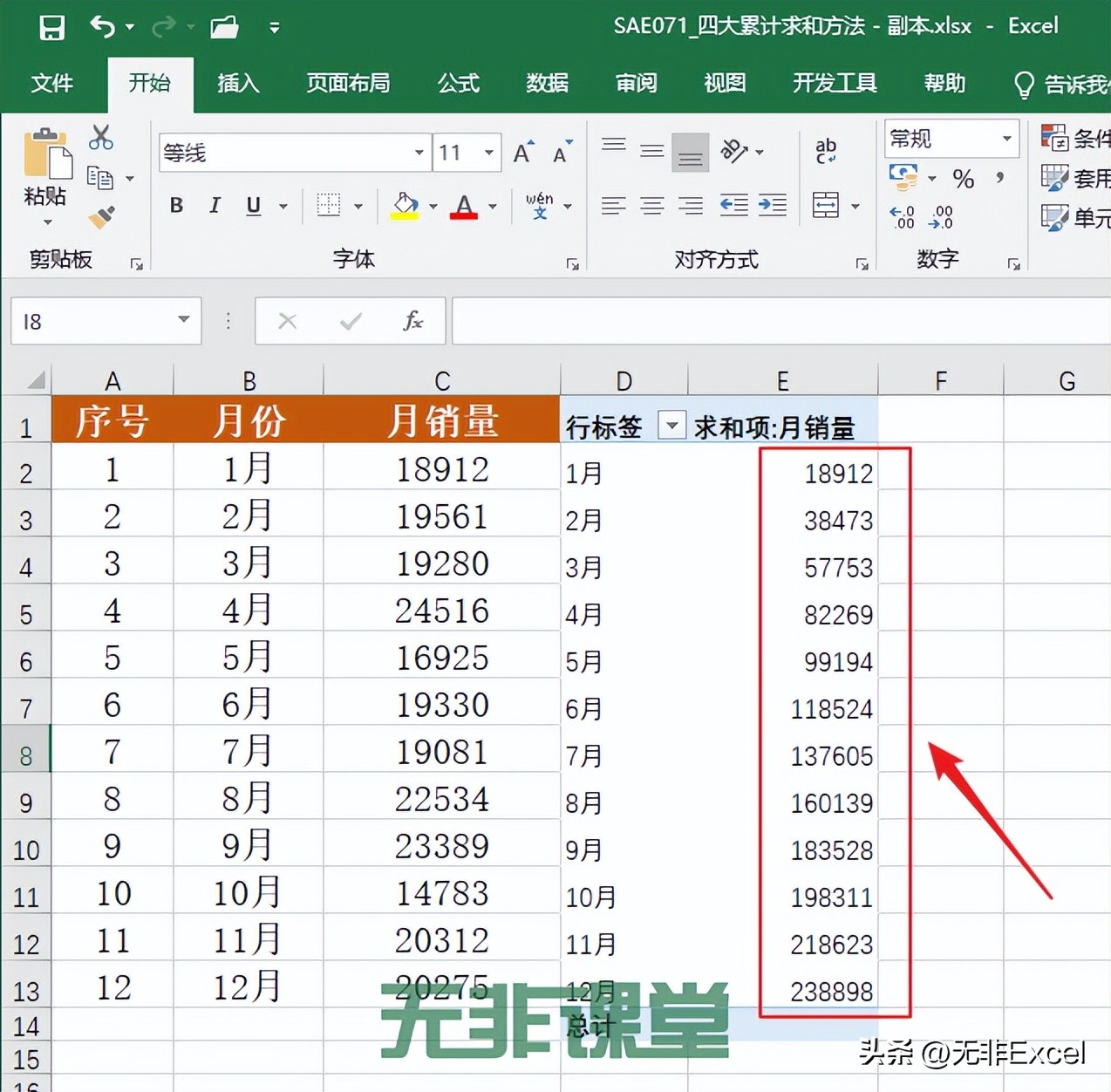Click the Insert Function (fx) icon

coord(413,320)
